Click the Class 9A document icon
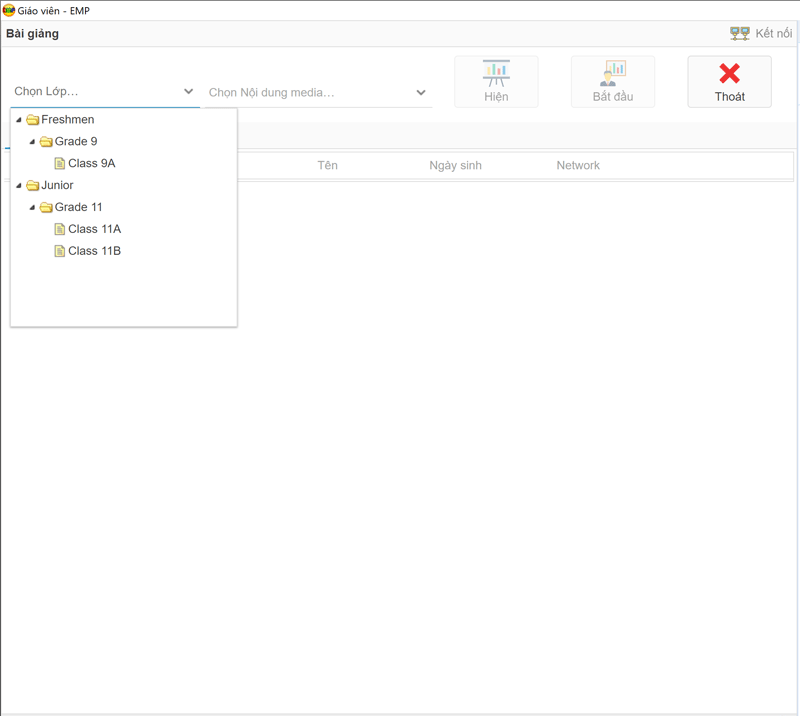The image size is (800, 716). pyautogui.click(x=60, y=163)
